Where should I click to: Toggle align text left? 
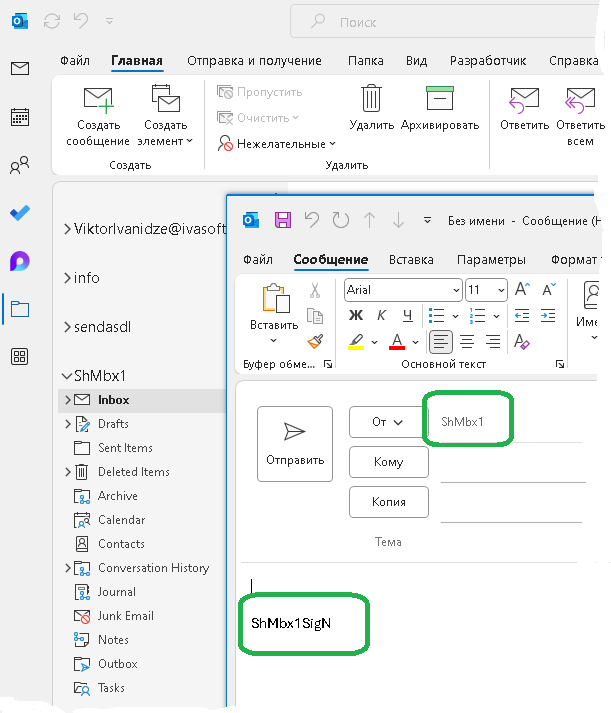pyautogui.click(x=440, y=341)
